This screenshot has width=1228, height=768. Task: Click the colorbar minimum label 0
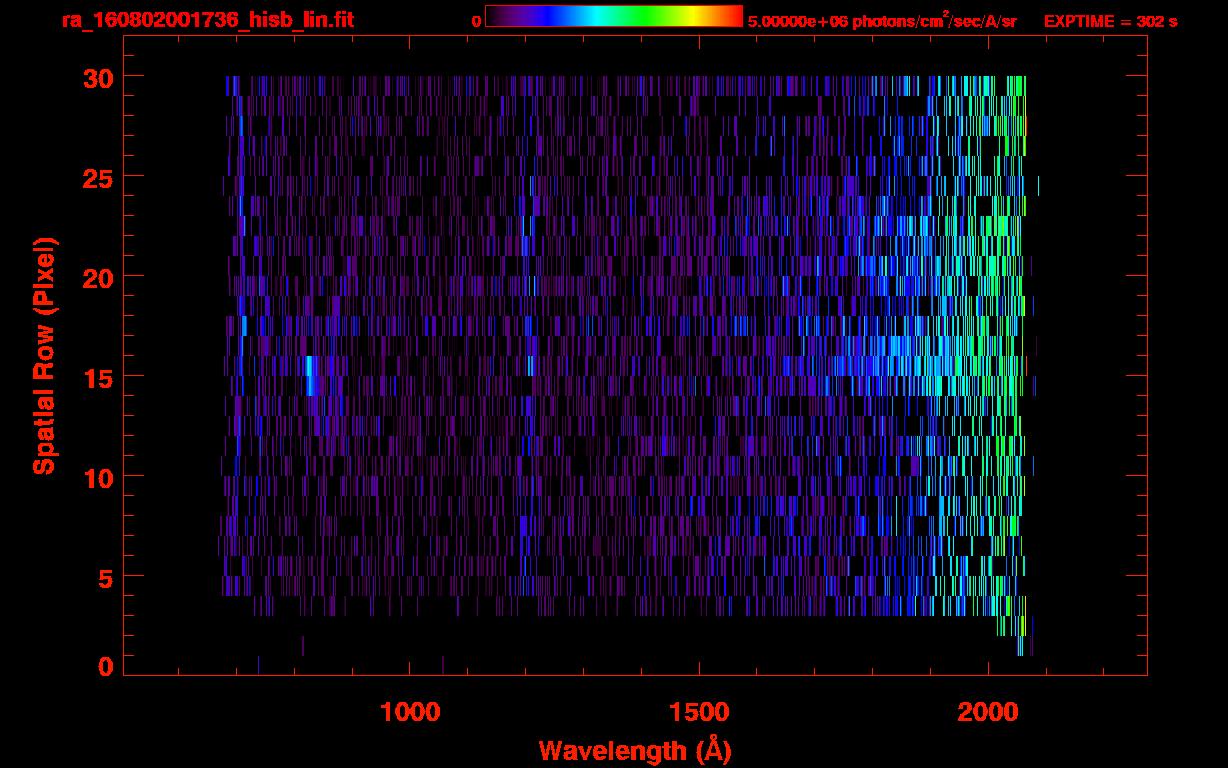476,21
